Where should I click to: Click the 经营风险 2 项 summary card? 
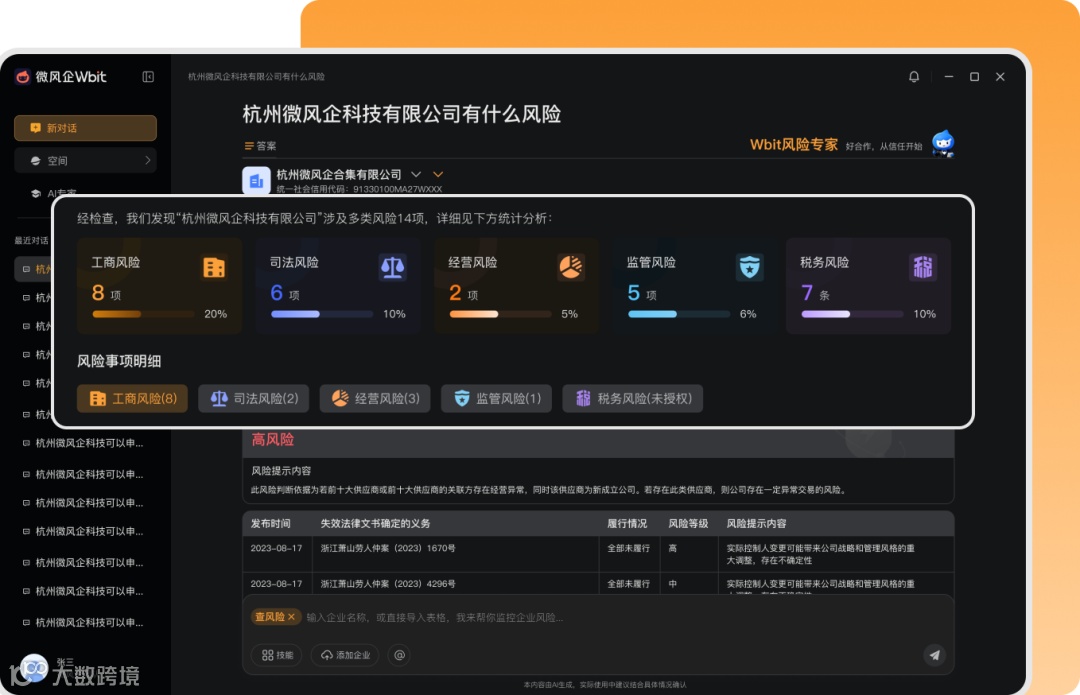coord(517,286)
